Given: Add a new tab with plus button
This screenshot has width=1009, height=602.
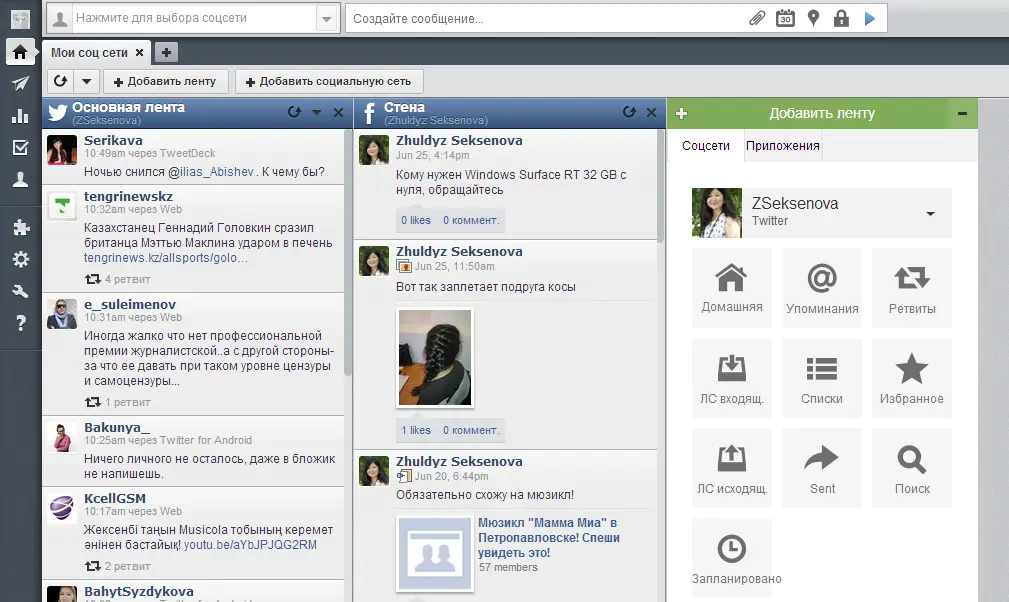Looking at the screenshot, I should (x=166, y=53).
